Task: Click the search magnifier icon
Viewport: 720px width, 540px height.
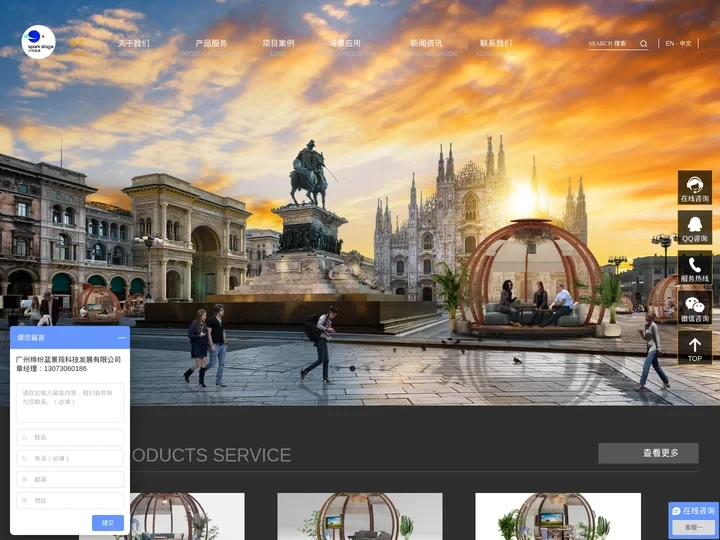Action: click(644, 44)
